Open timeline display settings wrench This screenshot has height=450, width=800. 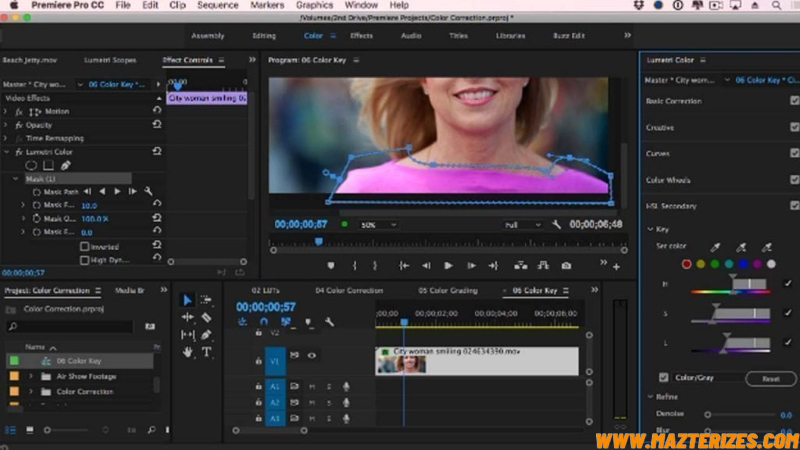pos(330,321)
